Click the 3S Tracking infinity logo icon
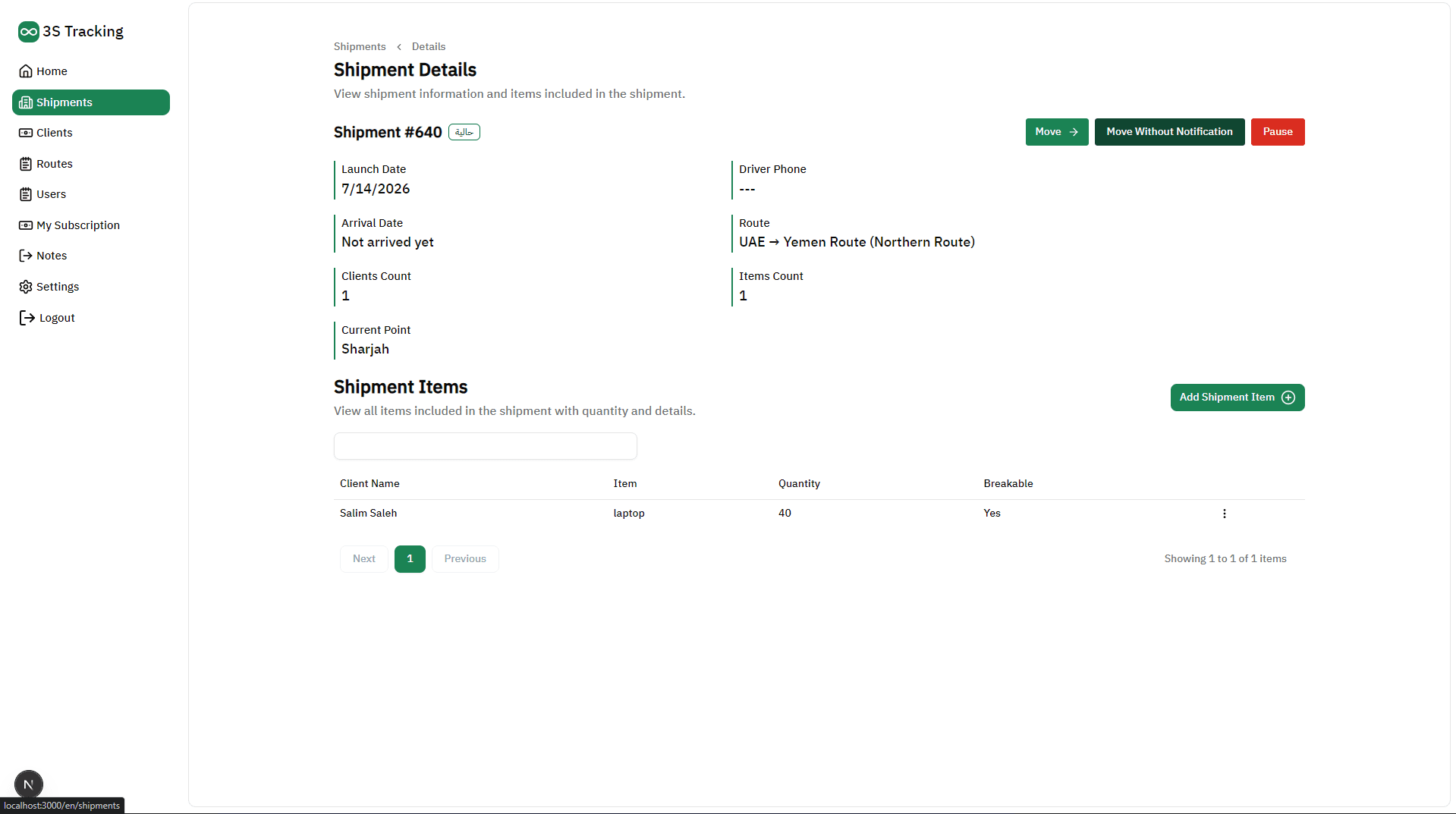The width and height of the screenshot is (1456, 814). [x=29, y=31]
